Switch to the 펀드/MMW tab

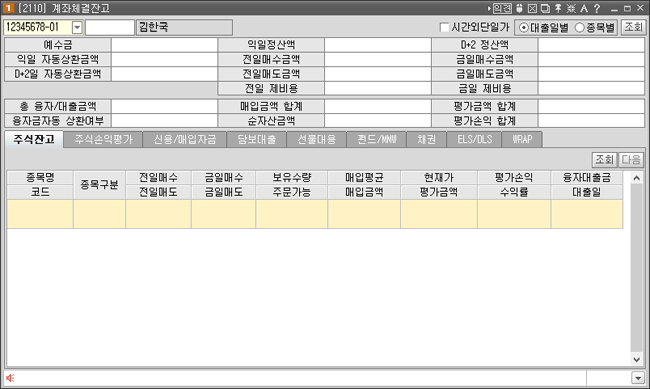376,140
